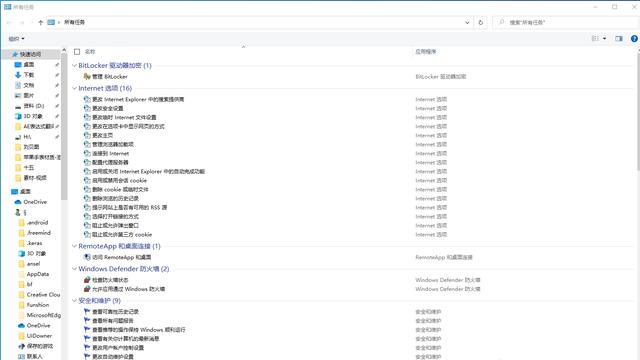The width and height of the screenshot is (640, 360).
Task: Sort by the Application column header
Action: [x=426, y=52]
